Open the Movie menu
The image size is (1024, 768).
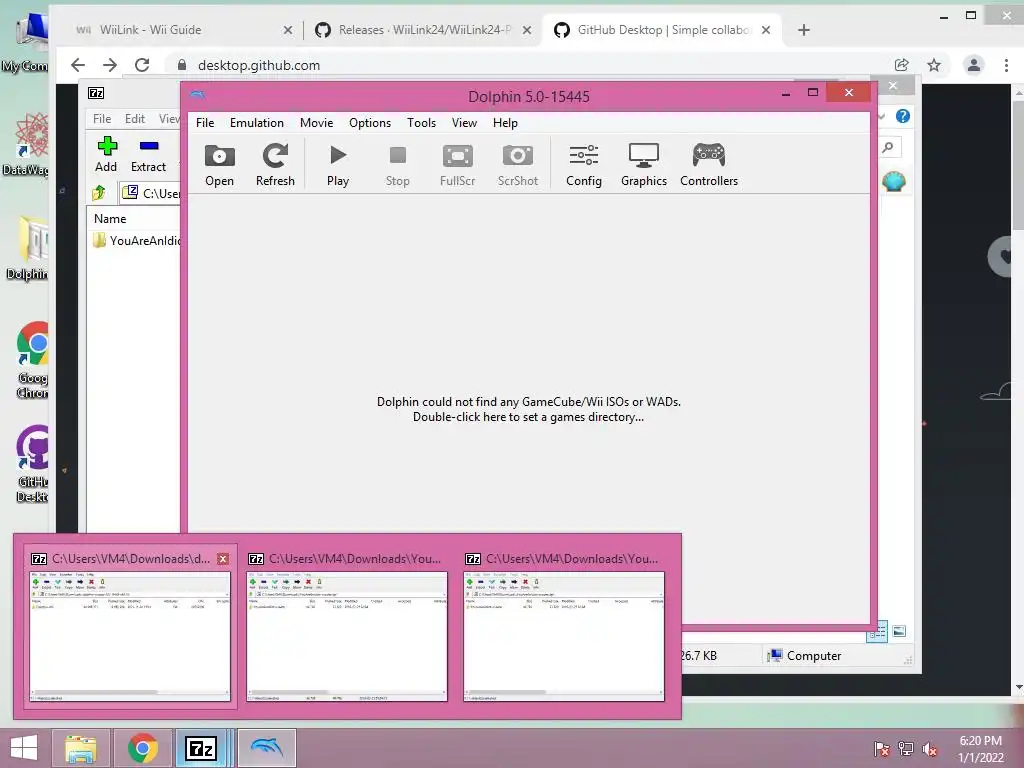pos(317,123)
